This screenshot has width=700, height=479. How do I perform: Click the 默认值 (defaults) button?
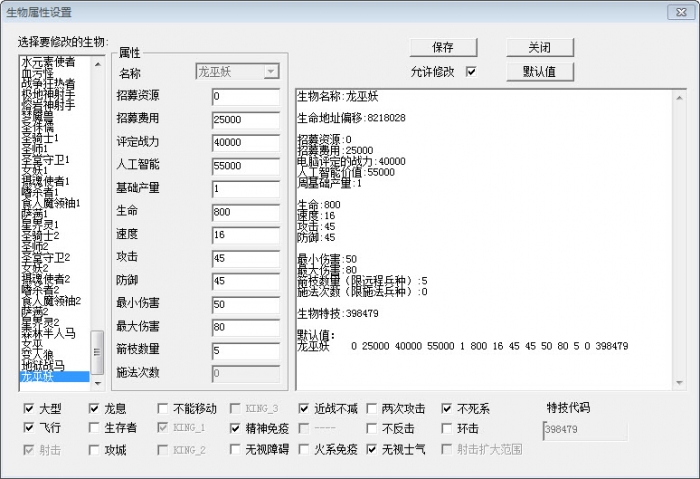(x=546, y=72)
